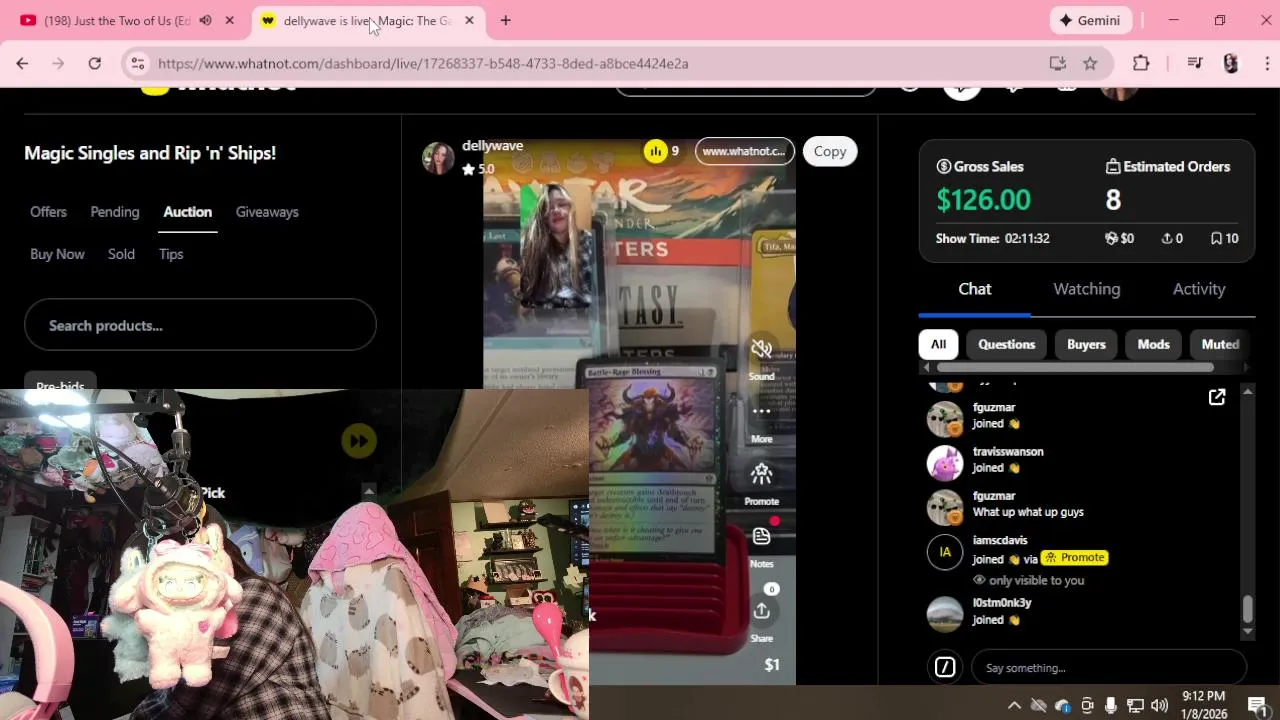Viewport: 1280px width, 720px height.
Task: Open the Gemini button
Action: [1091, 20]
